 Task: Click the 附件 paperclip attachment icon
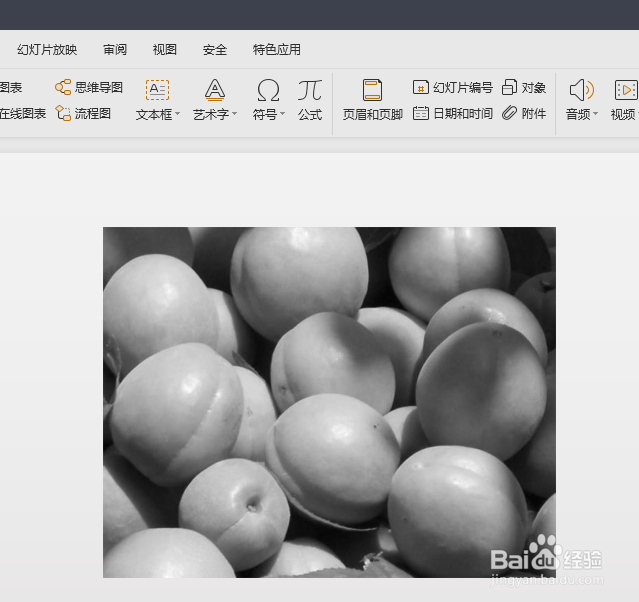(509, 113)
